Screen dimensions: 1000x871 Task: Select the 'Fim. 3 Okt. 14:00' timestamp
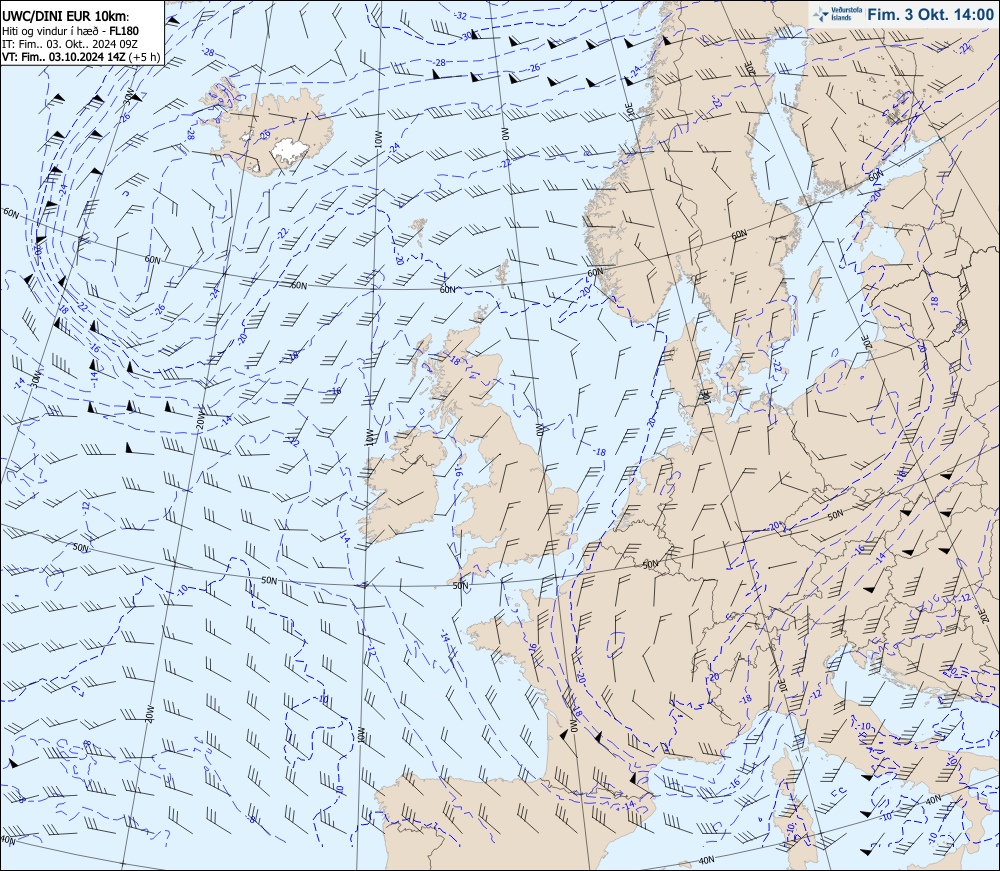930,15
